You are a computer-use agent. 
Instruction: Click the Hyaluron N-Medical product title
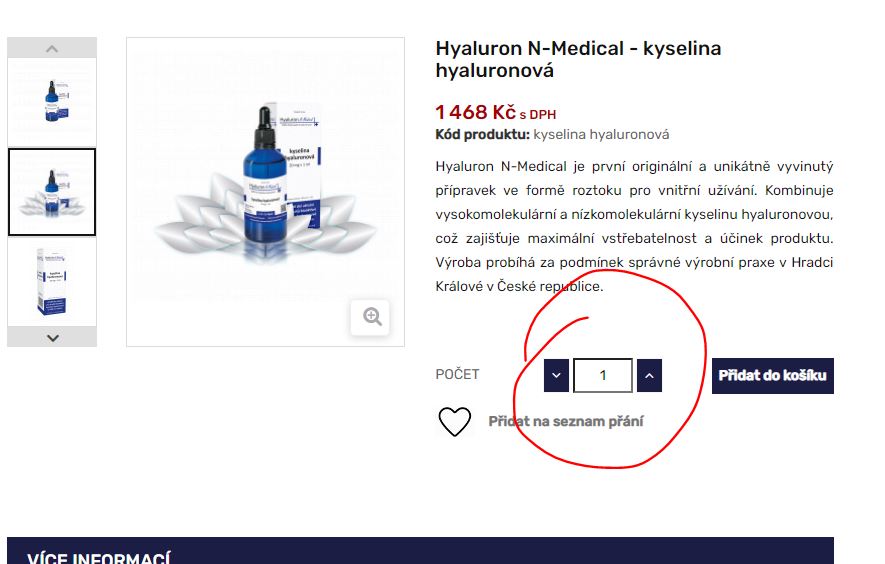[x=578, y=59]
